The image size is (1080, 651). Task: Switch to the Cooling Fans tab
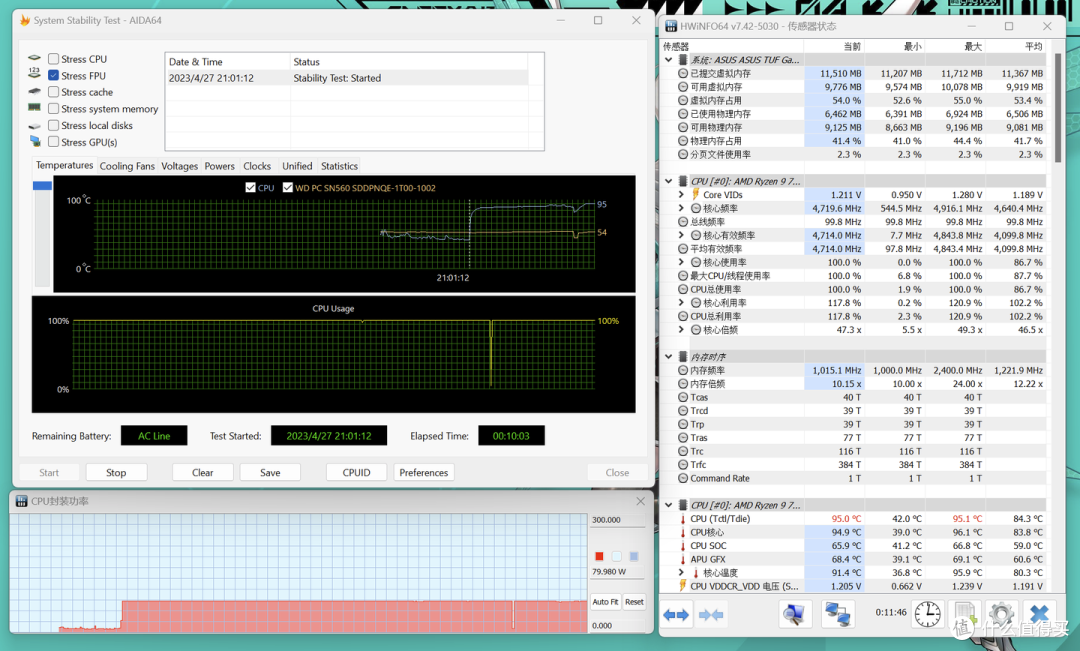[127, 166]
